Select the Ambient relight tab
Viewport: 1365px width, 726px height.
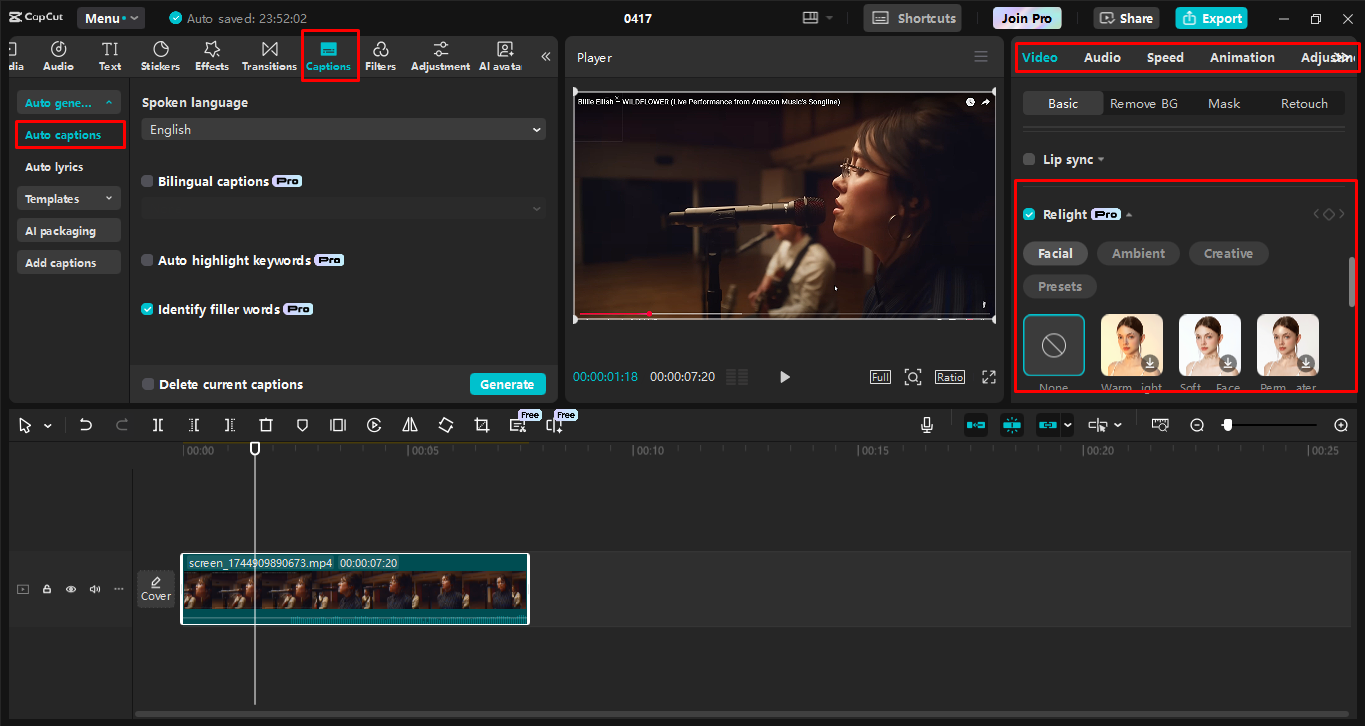point(1138,254)
